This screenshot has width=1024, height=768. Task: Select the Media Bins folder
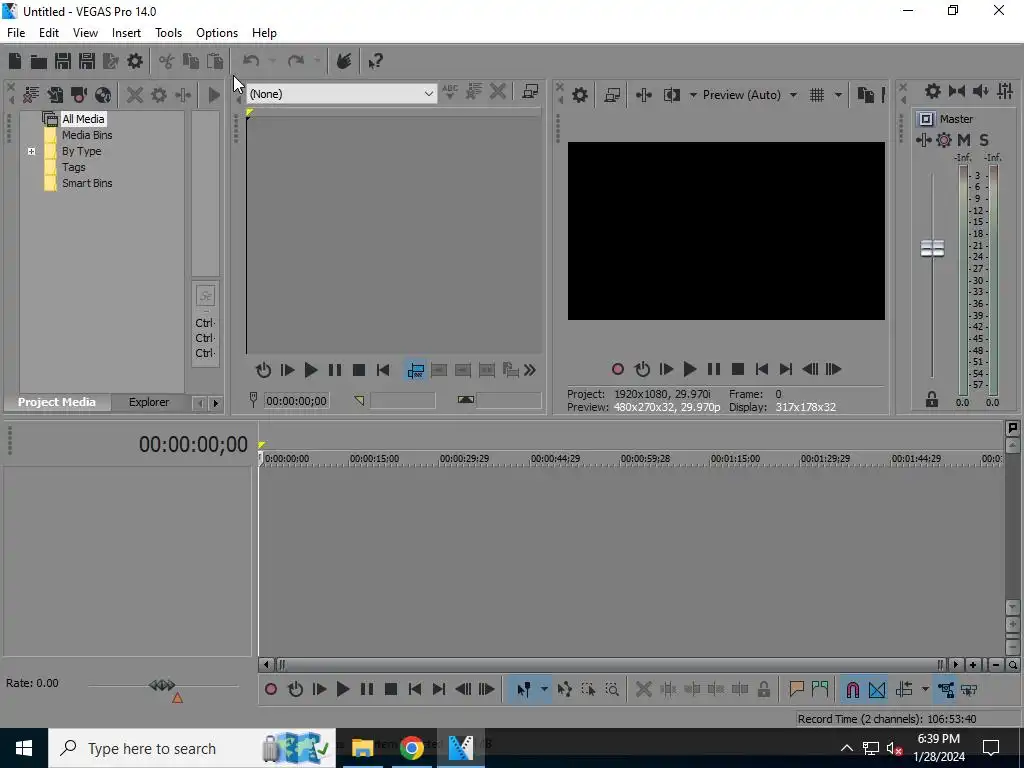click(87, 135)
